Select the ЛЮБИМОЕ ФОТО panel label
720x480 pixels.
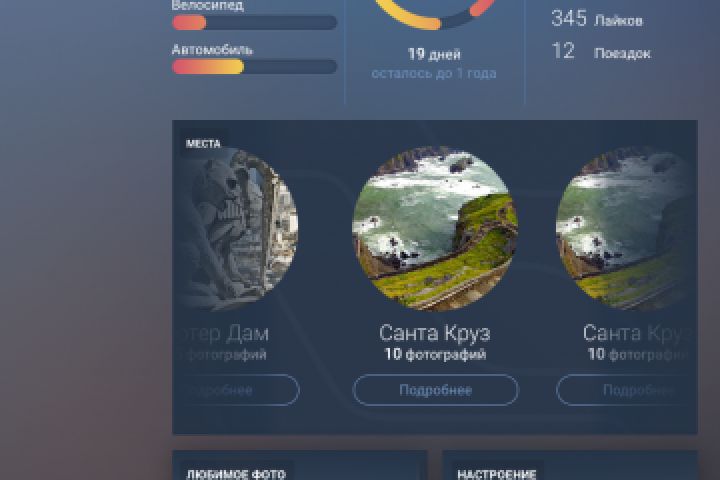(236, 474)
